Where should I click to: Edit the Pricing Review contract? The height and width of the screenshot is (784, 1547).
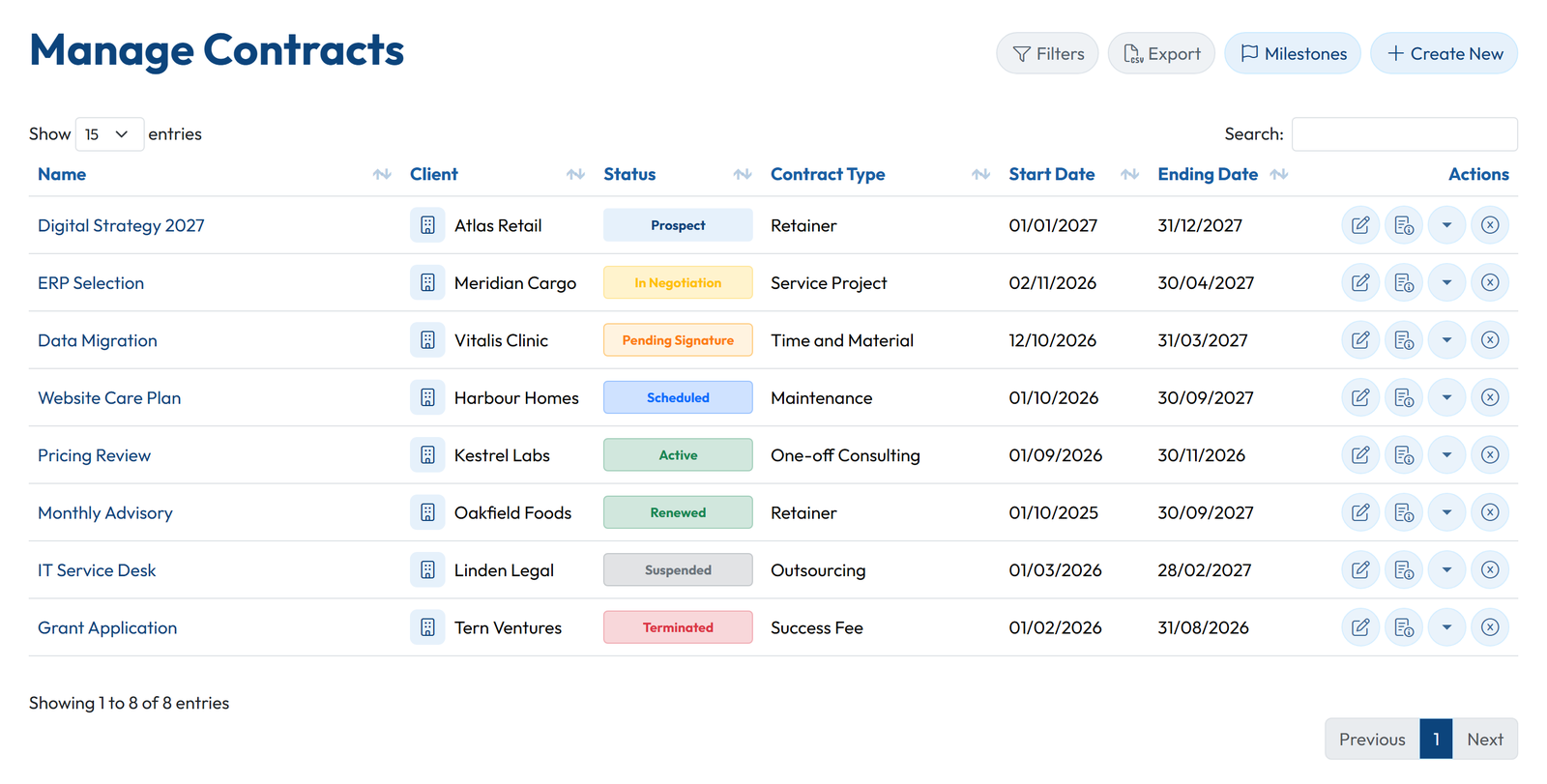coord(1360,455)
